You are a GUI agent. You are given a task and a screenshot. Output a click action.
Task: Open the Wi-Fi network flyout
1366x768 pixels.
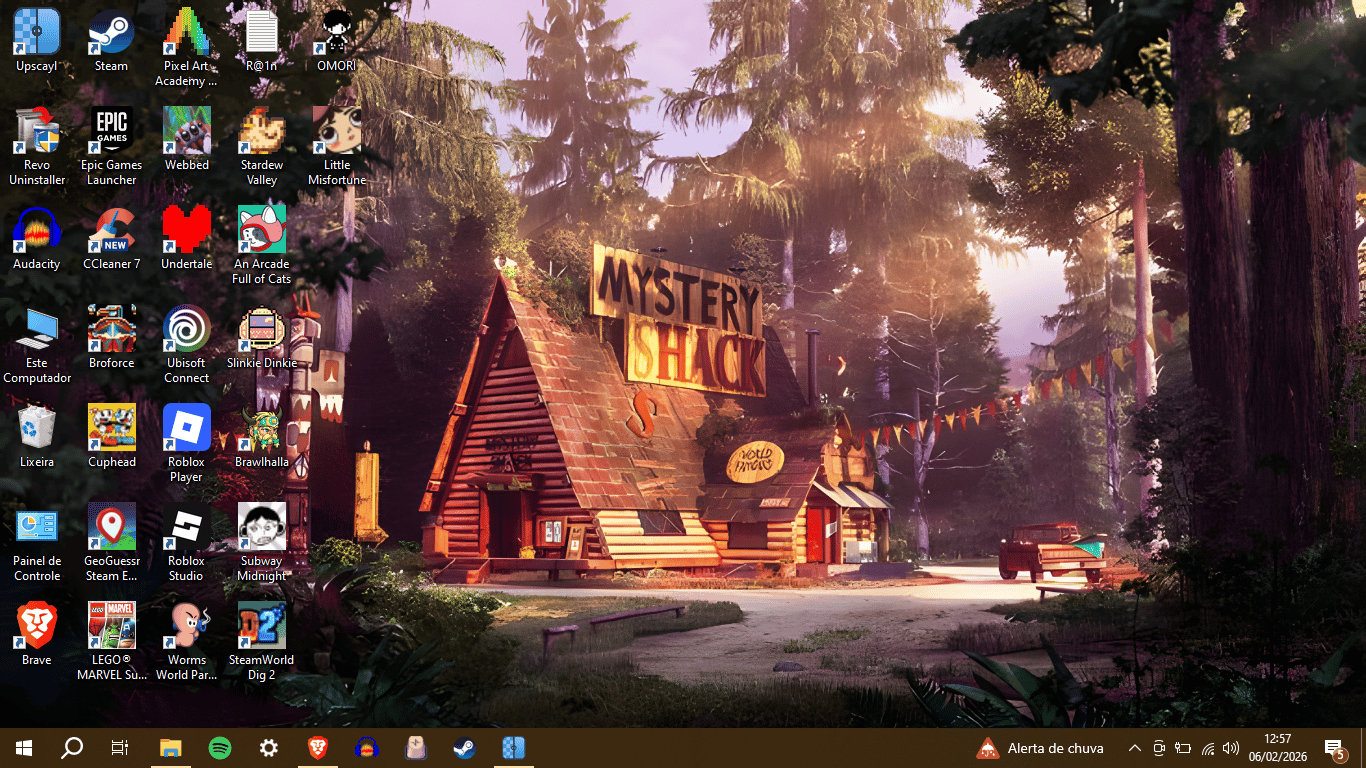pyautogui.click(x=1207, y=748)
